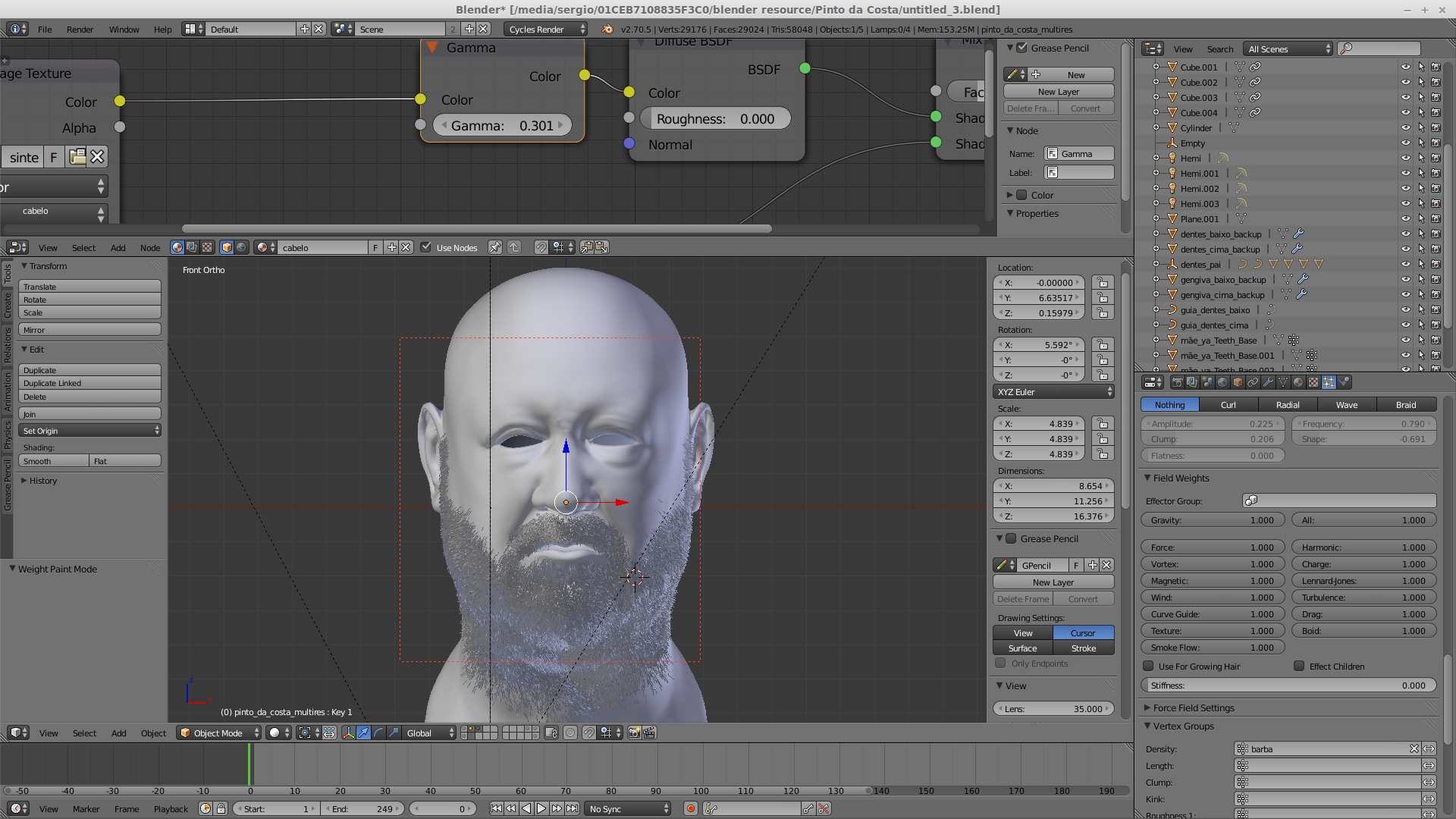Image resolution: width=1456 pixels, height=819 pixels.
Task: Select the Braid kink tab
Action: 1406,405
